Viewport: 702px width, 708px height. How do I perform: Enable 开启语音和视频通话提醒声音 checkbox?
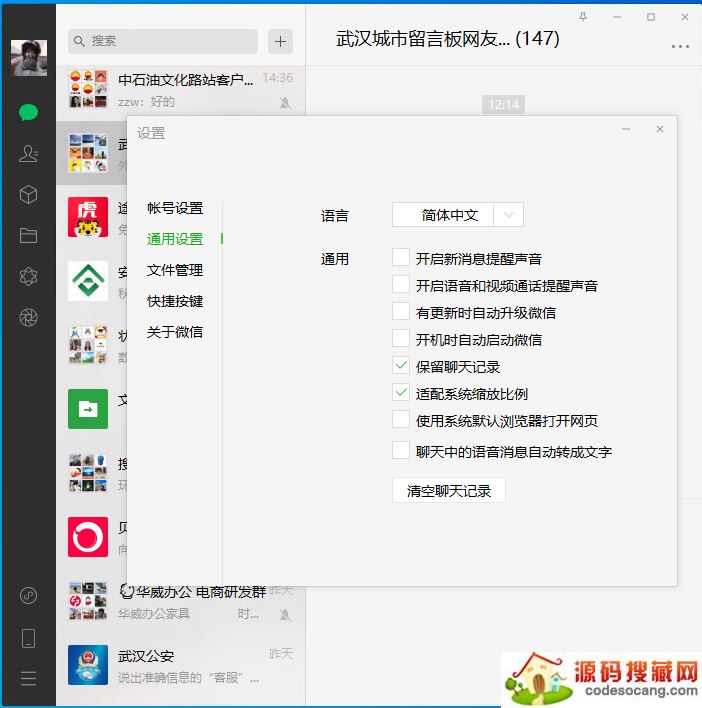pyautogui.click(x=401, y=284)
